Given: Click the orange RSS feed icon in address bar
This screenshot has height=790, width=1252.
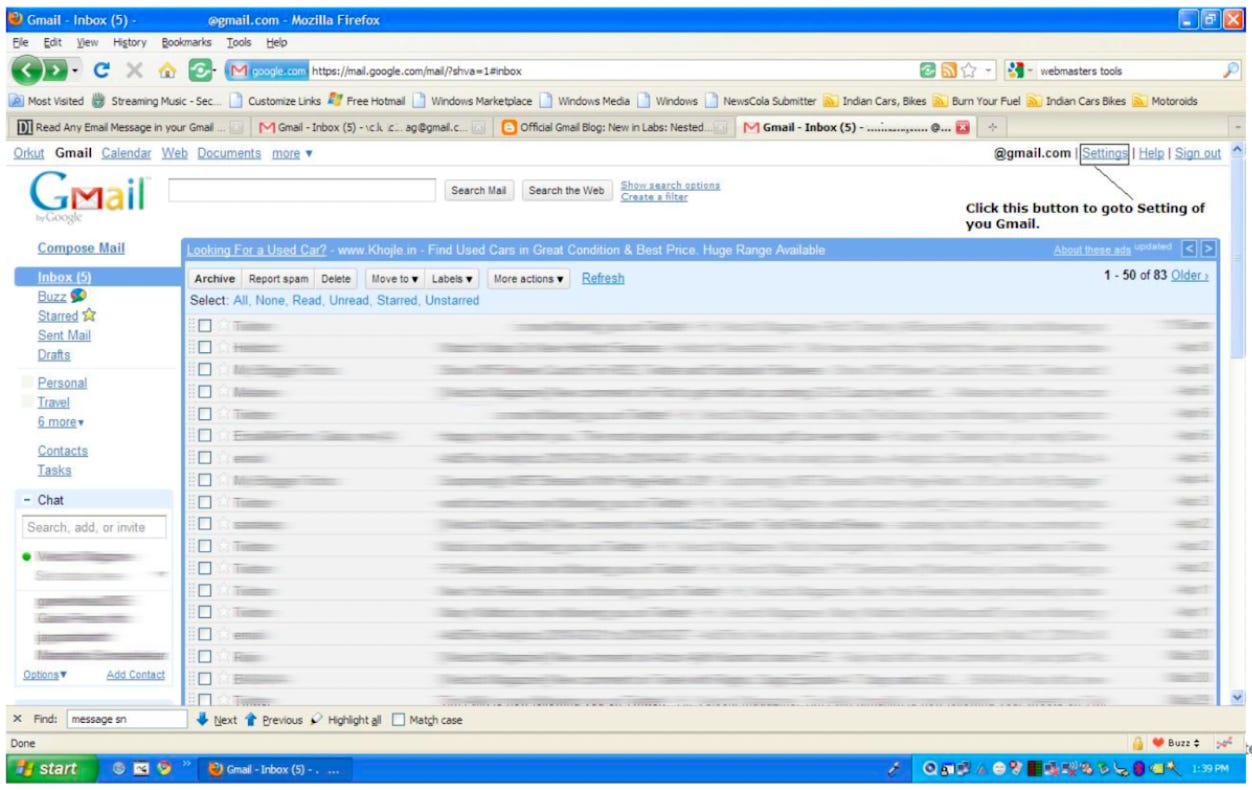Looking at the screenshot, I should (x=948, y=71).
